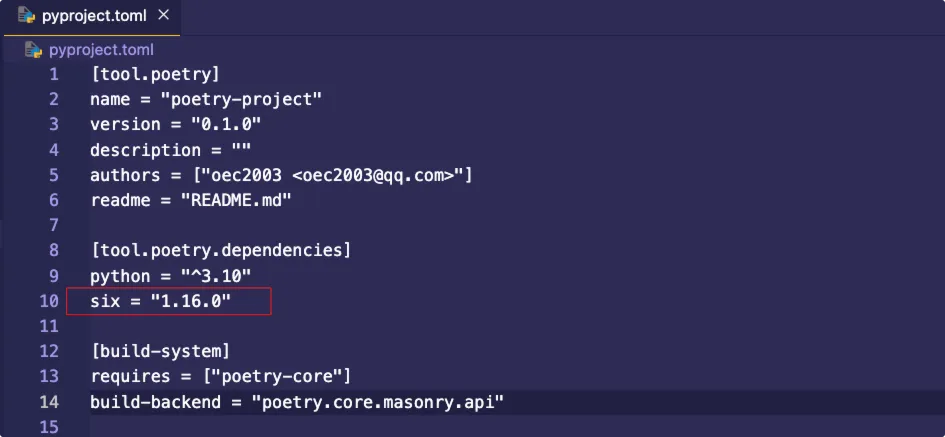Open the pyproject.toml breadcrumb path
Image resolution: width=945 pixels, height=437 pixels.
point(101,49)
